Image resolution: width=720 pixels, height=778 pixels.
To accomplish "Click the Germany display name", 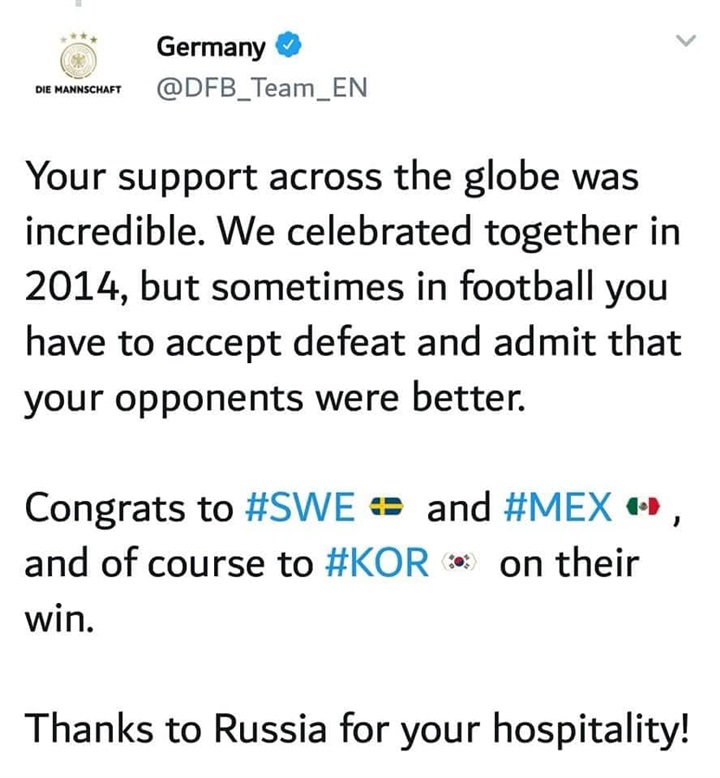I will pos(211,48).
